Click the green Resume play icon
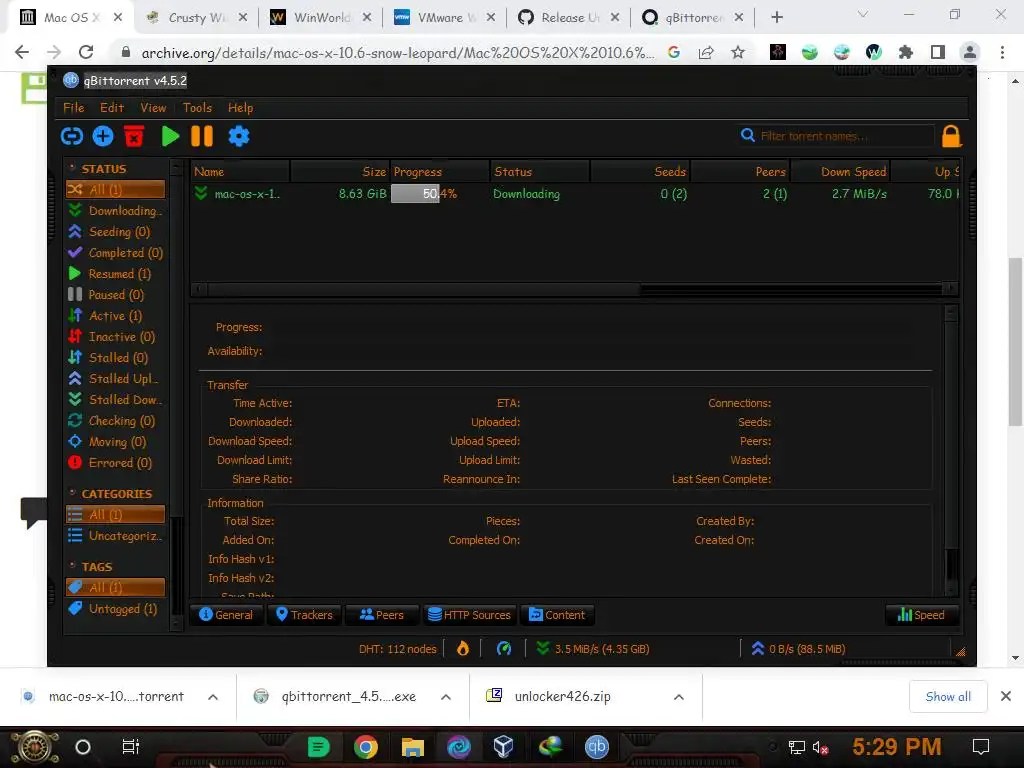This screenshot has width=1024, height=768. pos(170,136)
